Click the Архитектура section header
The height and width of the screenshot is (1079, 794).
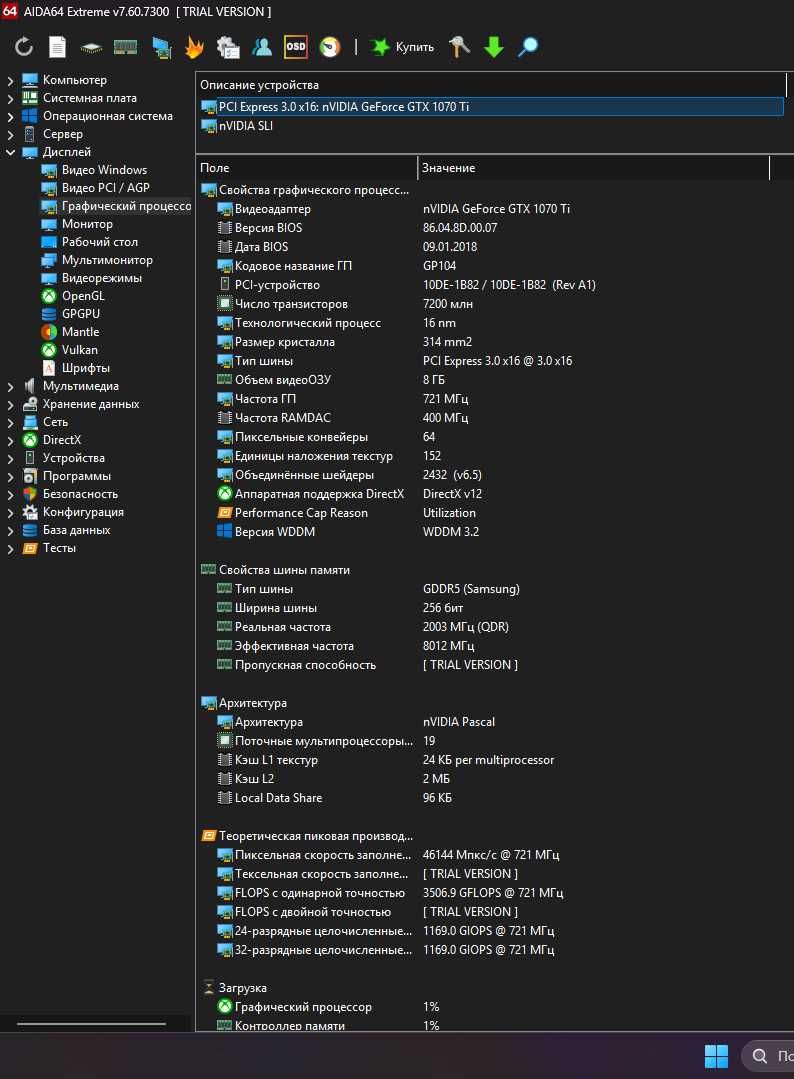(x=244, y=703)
